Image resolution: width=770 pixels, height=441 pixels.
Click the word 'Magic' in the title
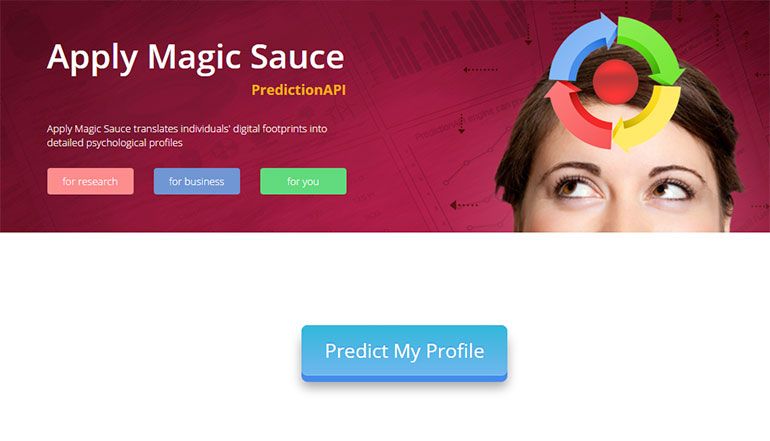[193, 59]
